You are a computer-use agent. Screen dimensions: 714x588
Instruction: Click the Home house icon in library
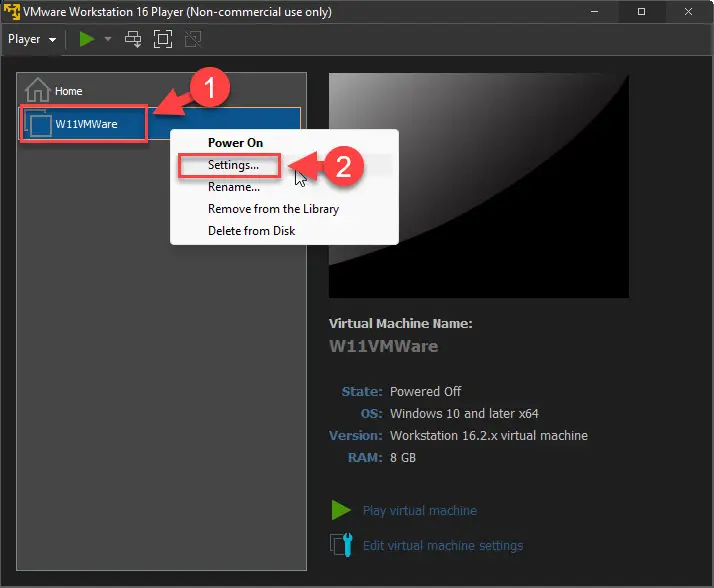tap(37, 90)
